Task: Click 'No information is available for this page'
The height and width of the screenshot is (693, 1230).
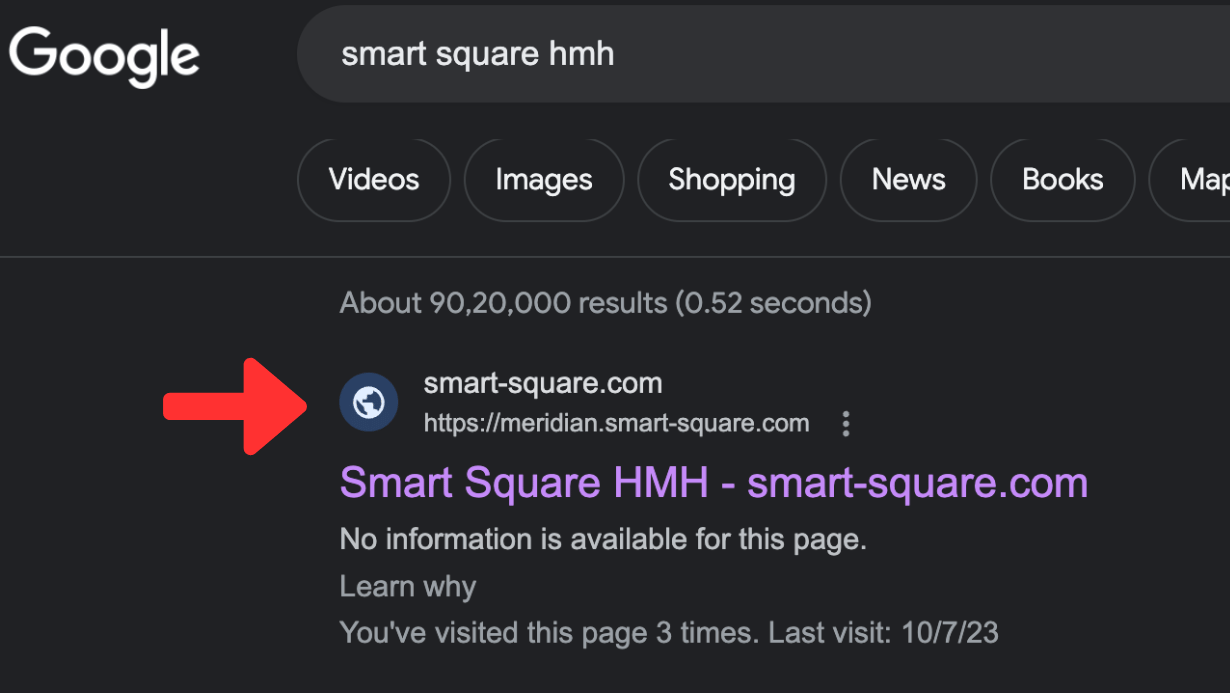Action: tap(604, 539)
